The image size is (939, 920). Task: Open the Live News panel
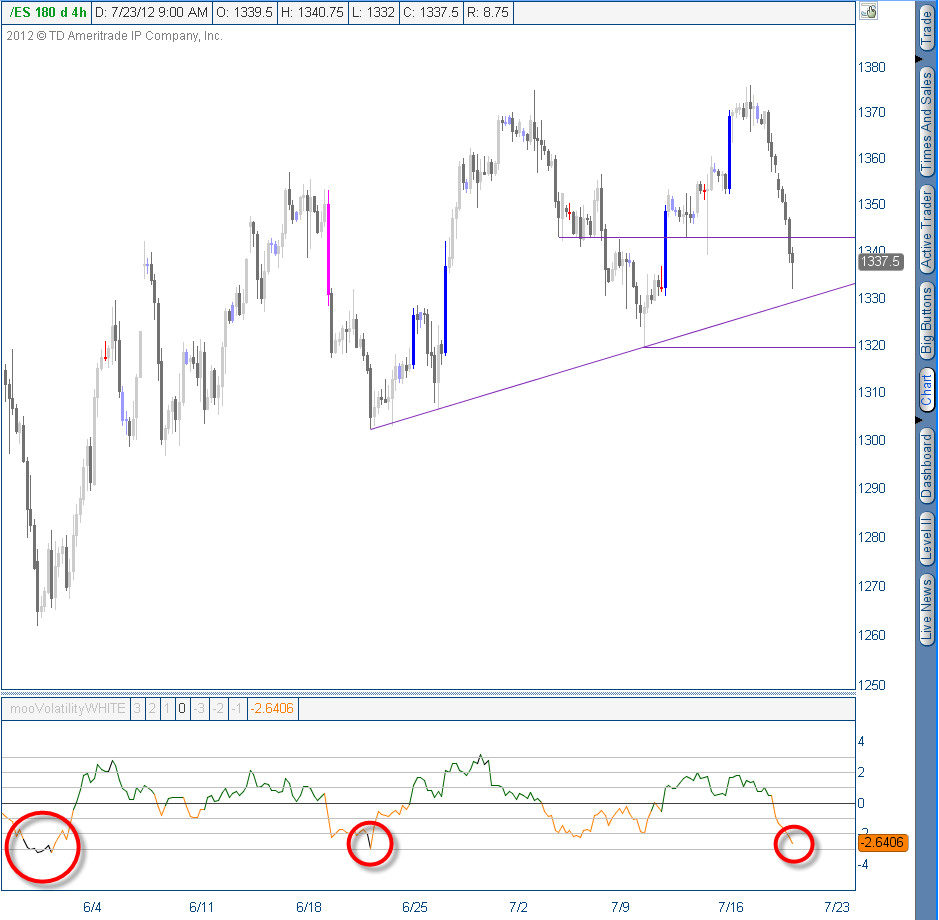point(928,605)
